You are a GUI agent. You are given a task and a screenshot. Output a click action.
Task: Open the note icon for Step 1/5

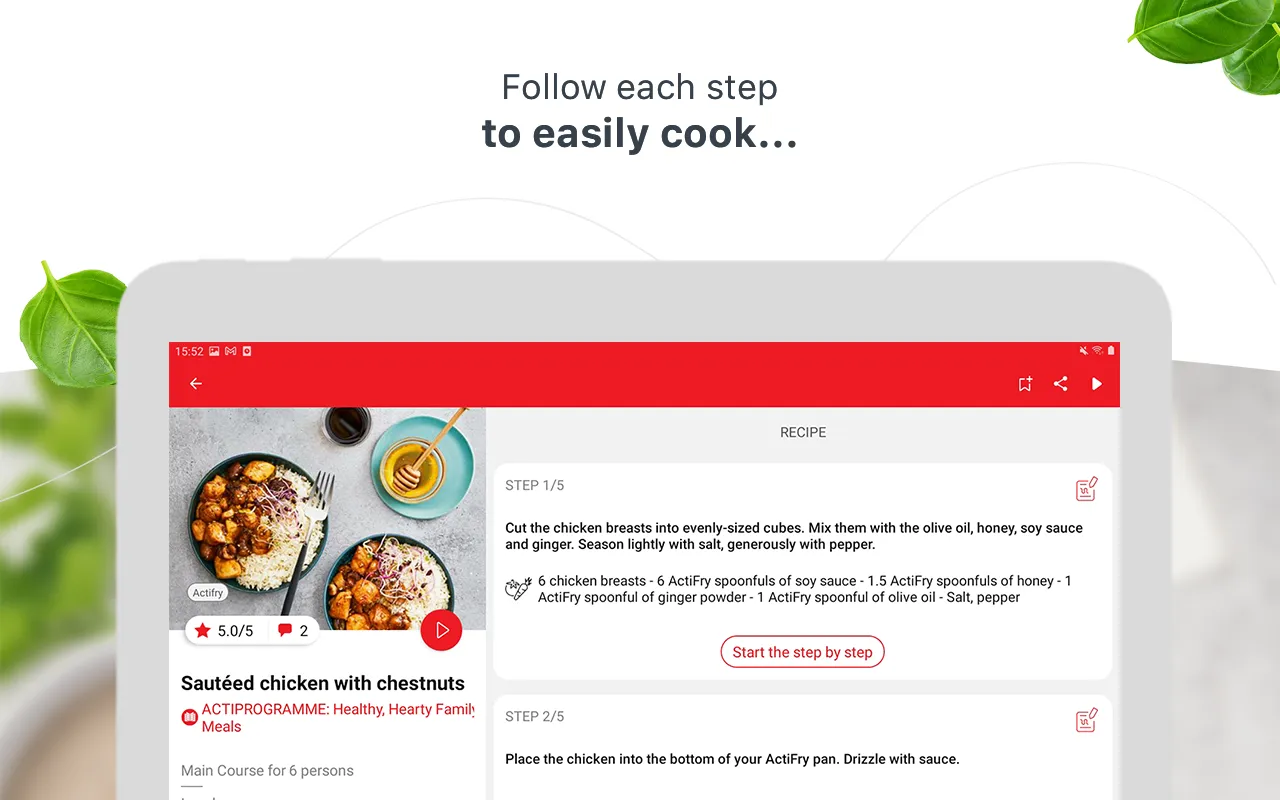click(1087, 489)
